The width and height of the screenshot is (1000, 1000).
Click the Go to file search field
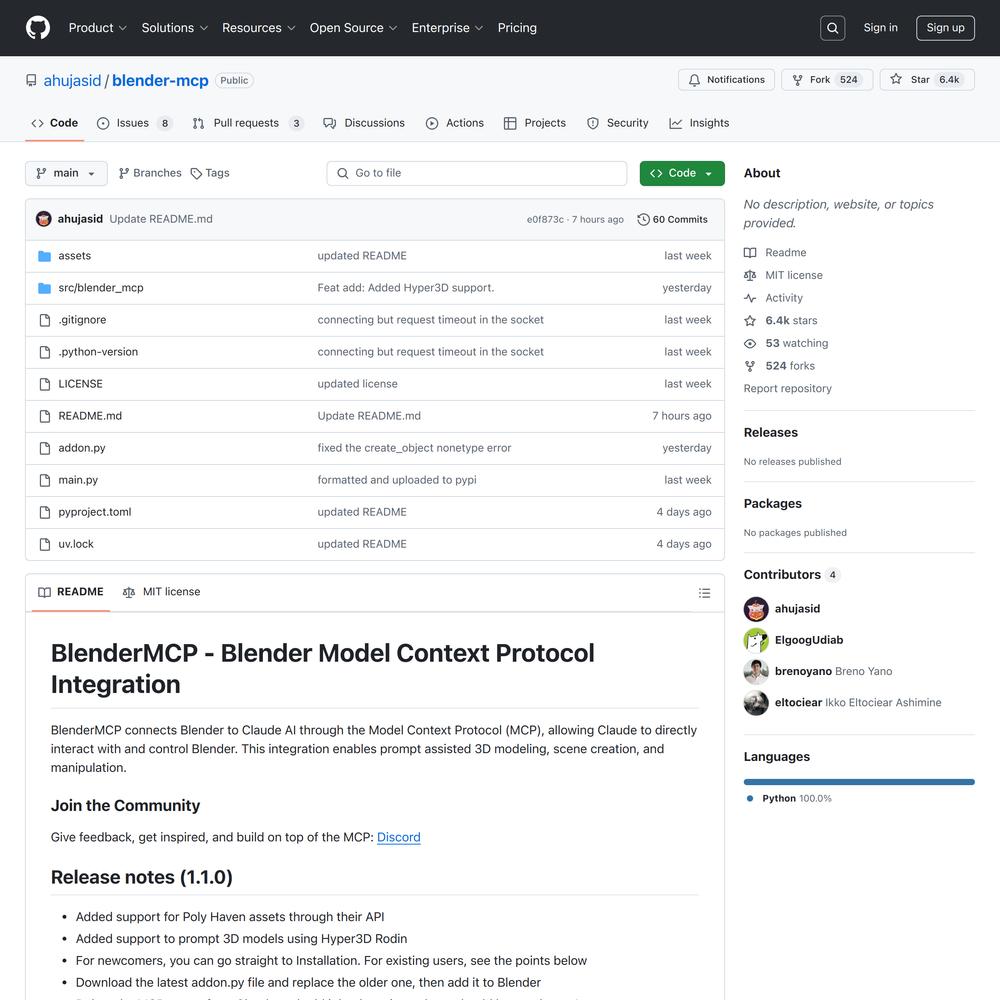coord(477,173)
